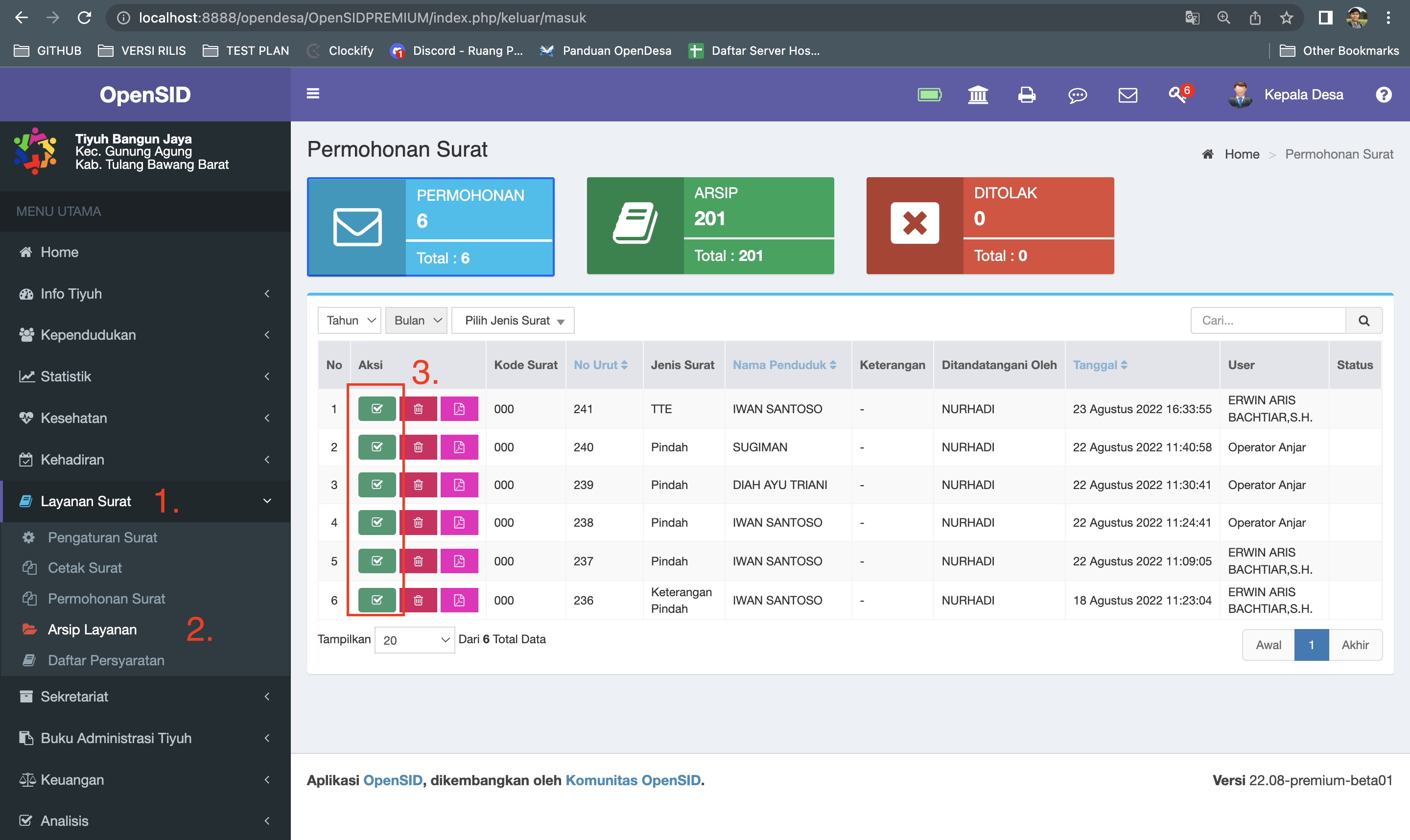Delete the letter row 240 SUGIMAN
Viewport: 1410px width, 840px height.
pyautogui.click(x=418, y=447)
